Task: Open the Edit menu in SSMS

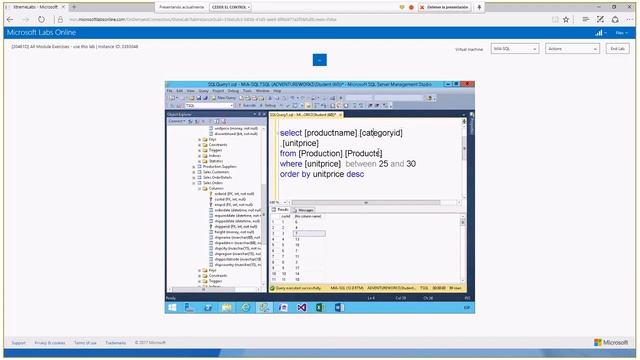Action: pyautogui.click(x=180, y=91)
